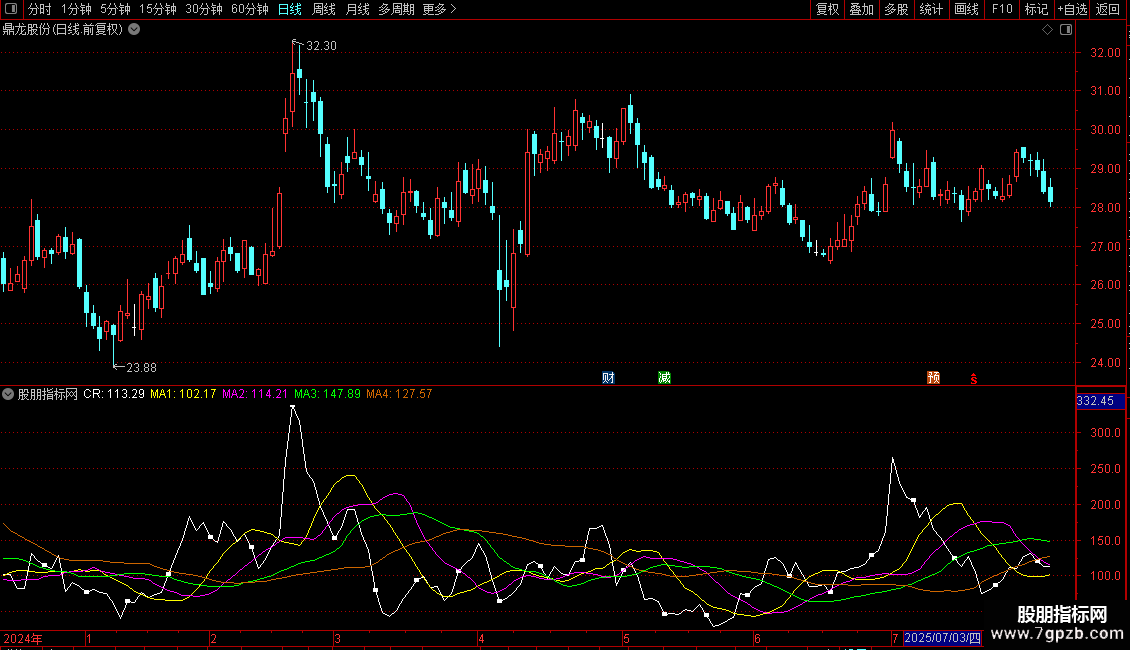Toggle the side panel icon above the price axis
The height and width of the screenshot is (650, 1130).
click(x=1066, y=30)
